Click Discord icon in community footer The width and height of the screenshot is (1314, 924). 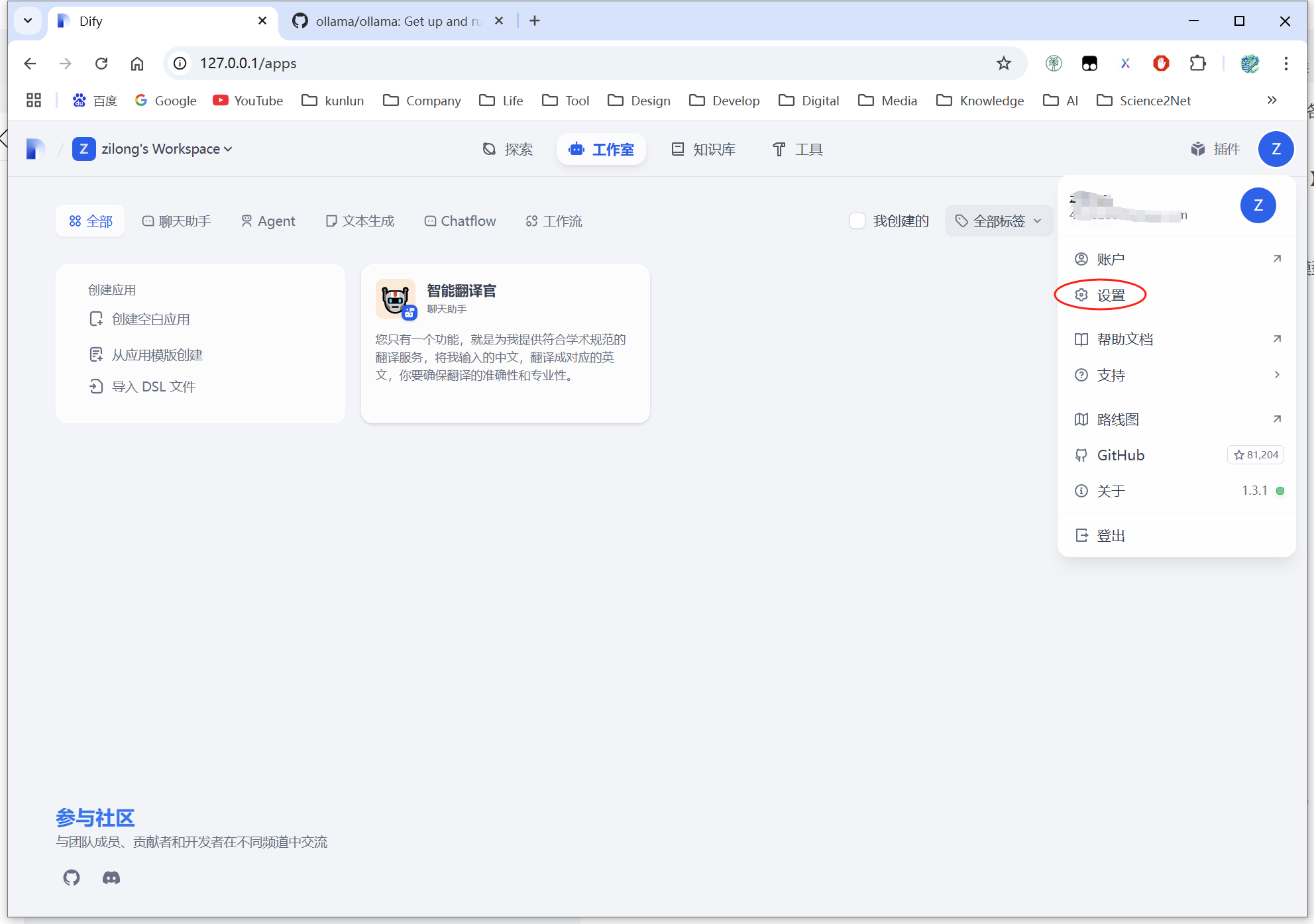click(x=111, y=878)
